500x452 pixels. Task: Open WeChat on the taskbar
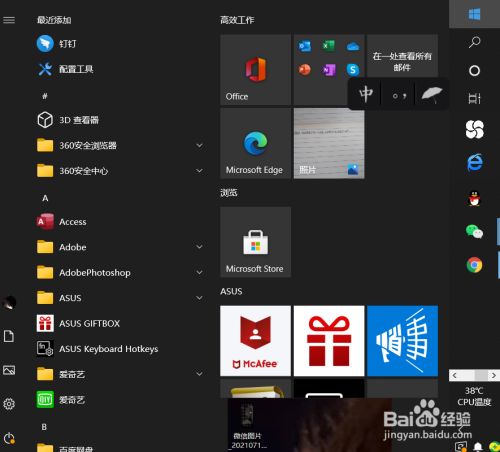(x=474, y=232)
